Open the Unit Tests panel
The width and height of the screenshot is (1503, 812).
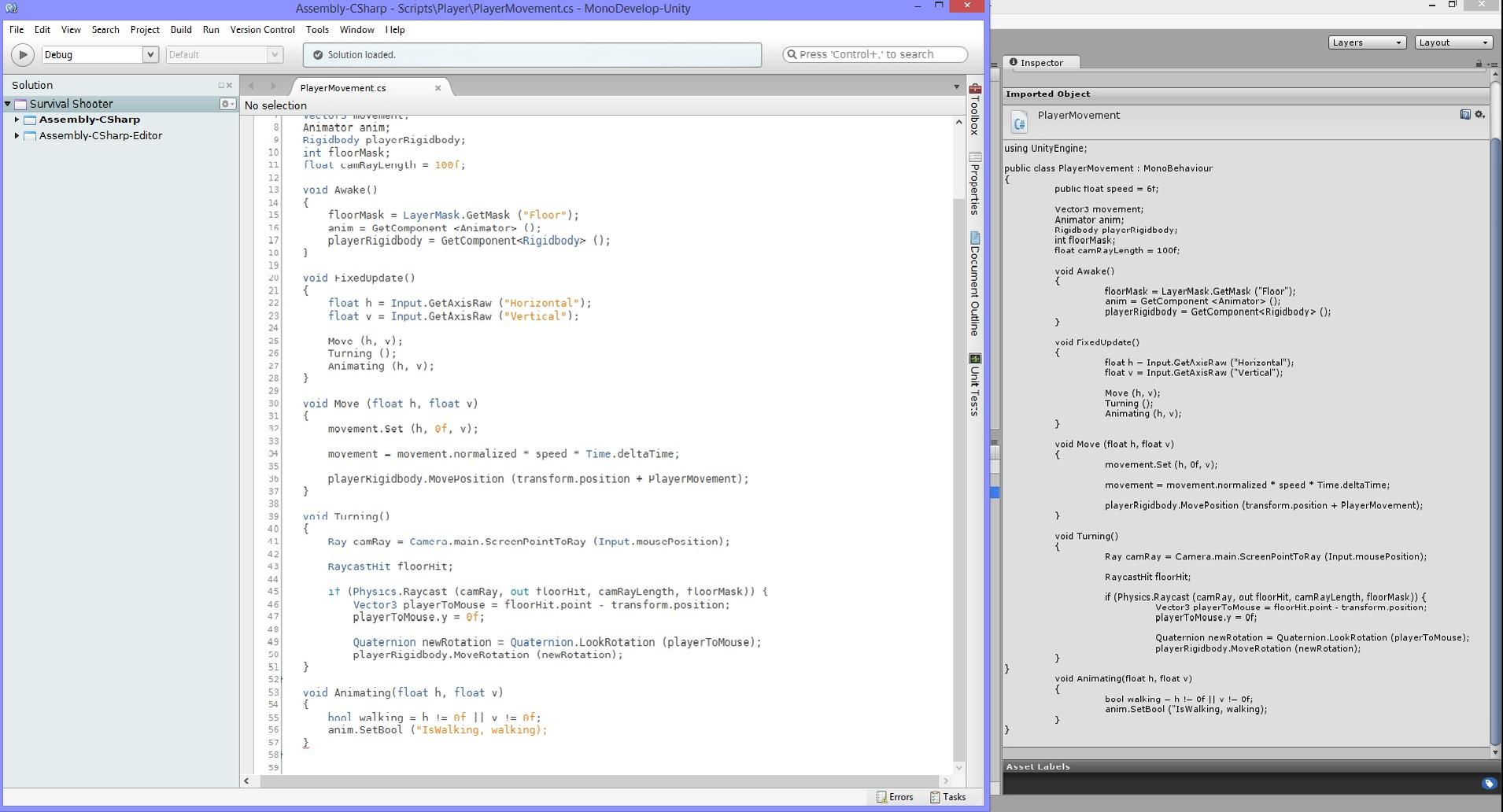pos(975,386)
